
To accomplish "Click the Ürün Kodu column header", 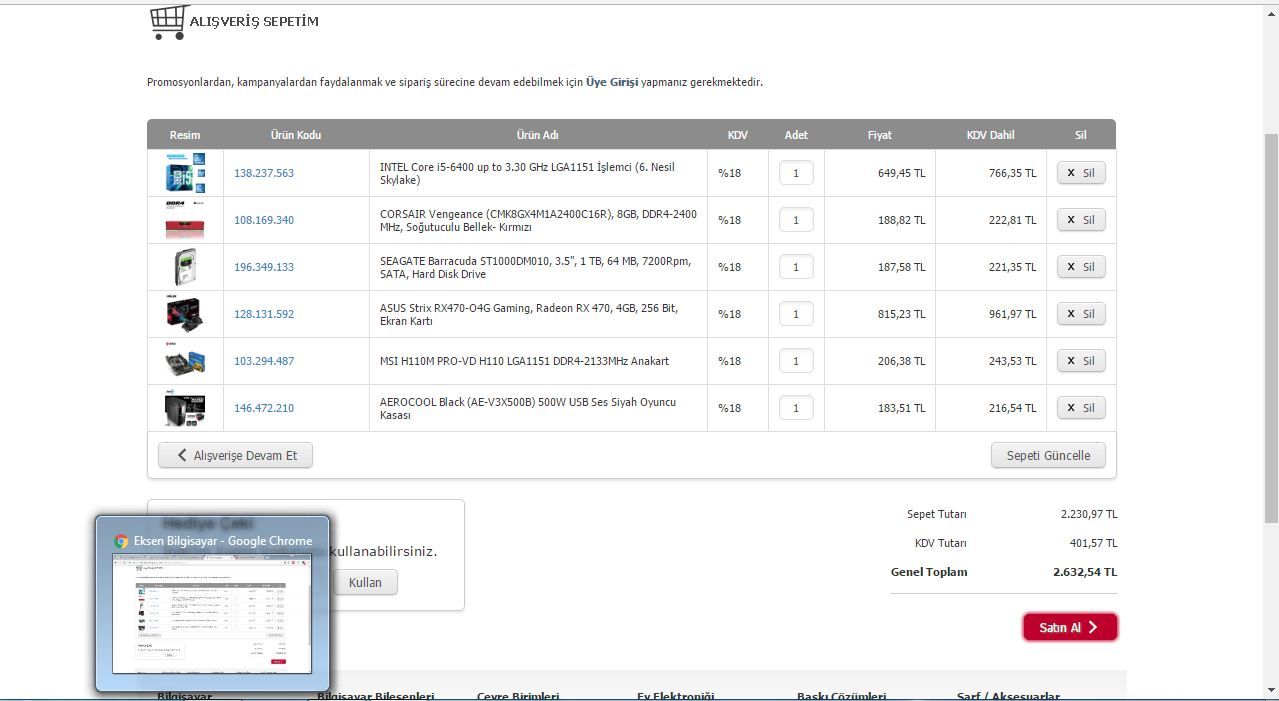I will [x=296, y=135].
